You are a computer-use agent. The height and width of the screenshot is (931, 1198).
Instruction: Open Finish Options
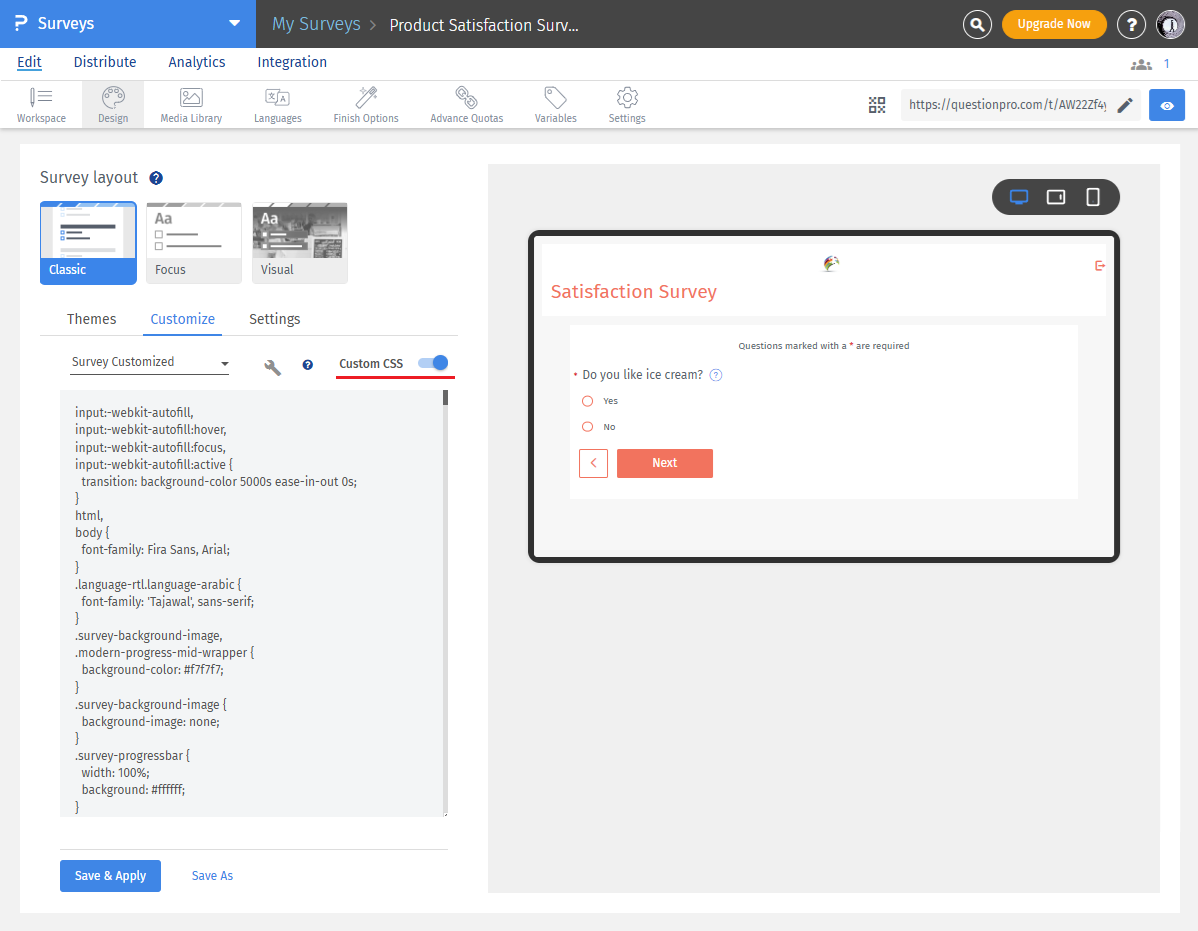click(x=365, y=104)
